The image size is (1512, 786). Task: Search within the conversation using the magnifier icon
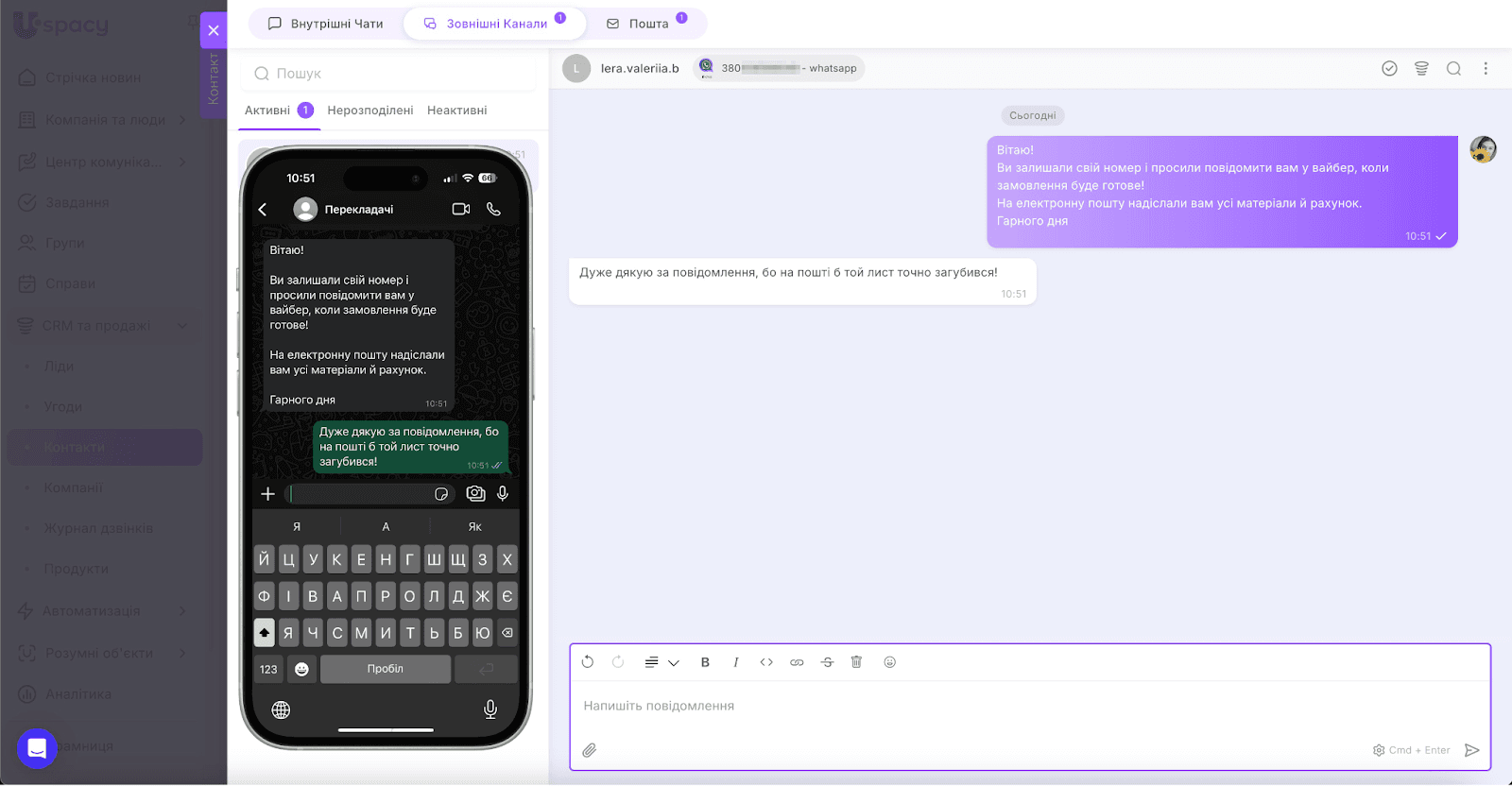coord(1453,68)
